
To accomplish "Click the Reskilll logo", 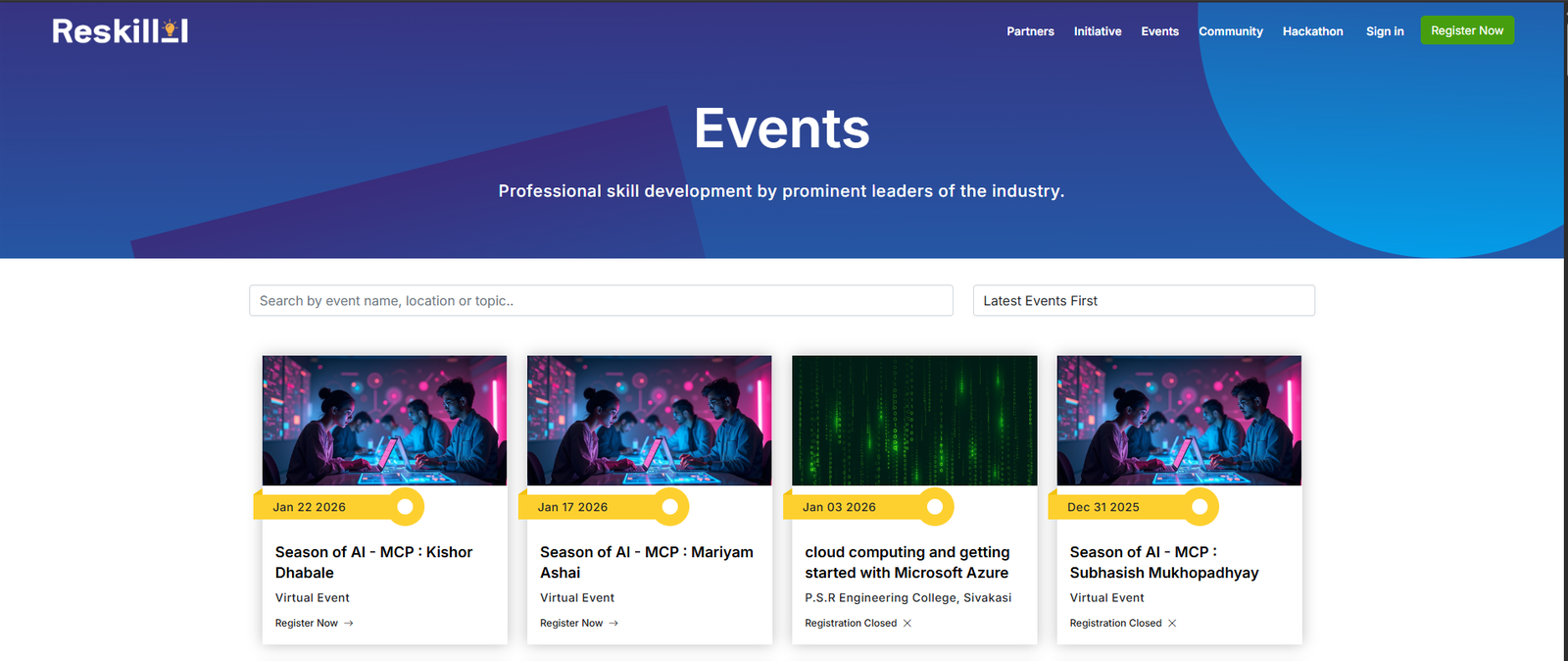I will [x=120, y=31].
